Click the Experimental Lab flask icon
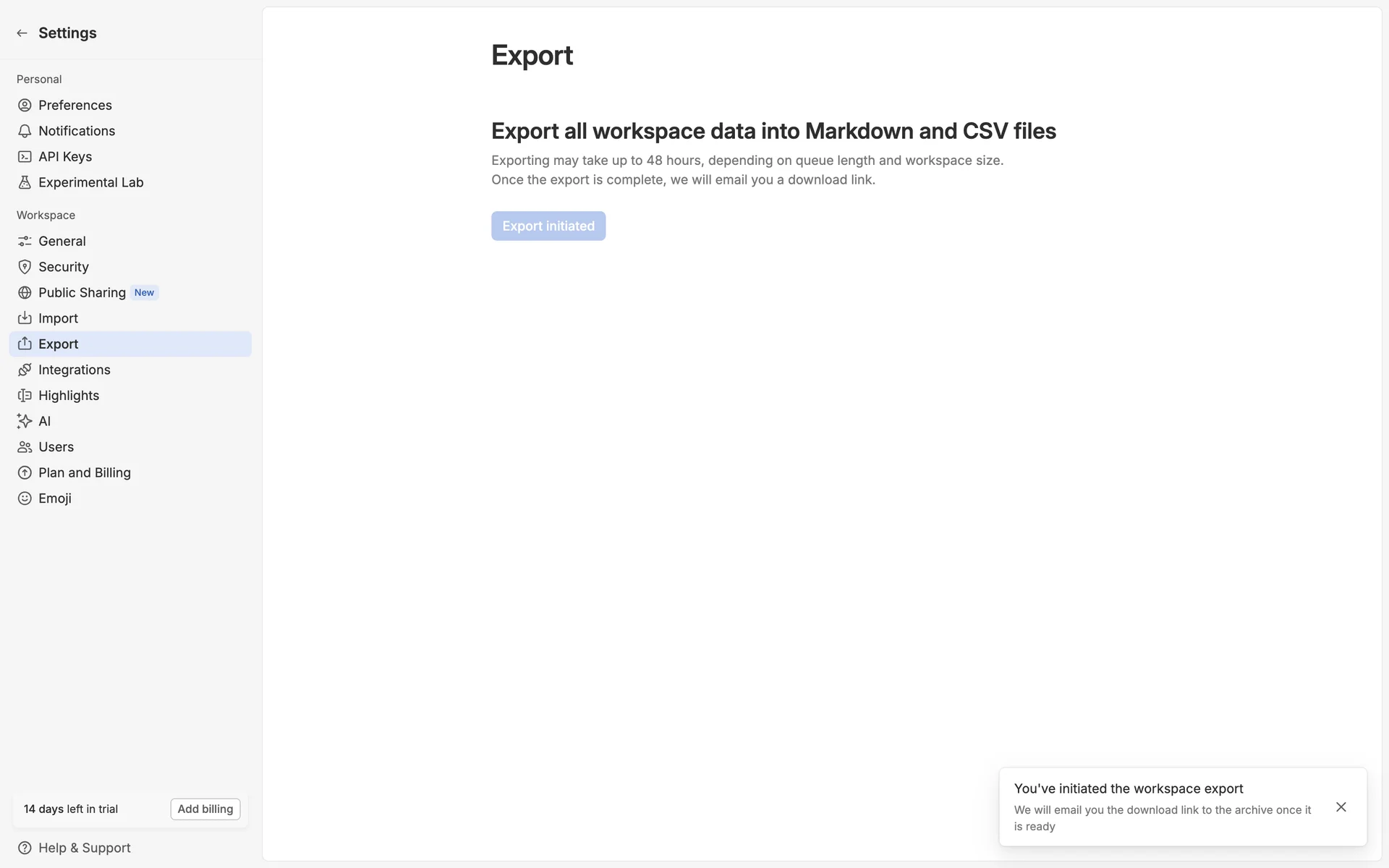Image resolution: width=1389 pixels, height=868 pixels. coord(25,182)
